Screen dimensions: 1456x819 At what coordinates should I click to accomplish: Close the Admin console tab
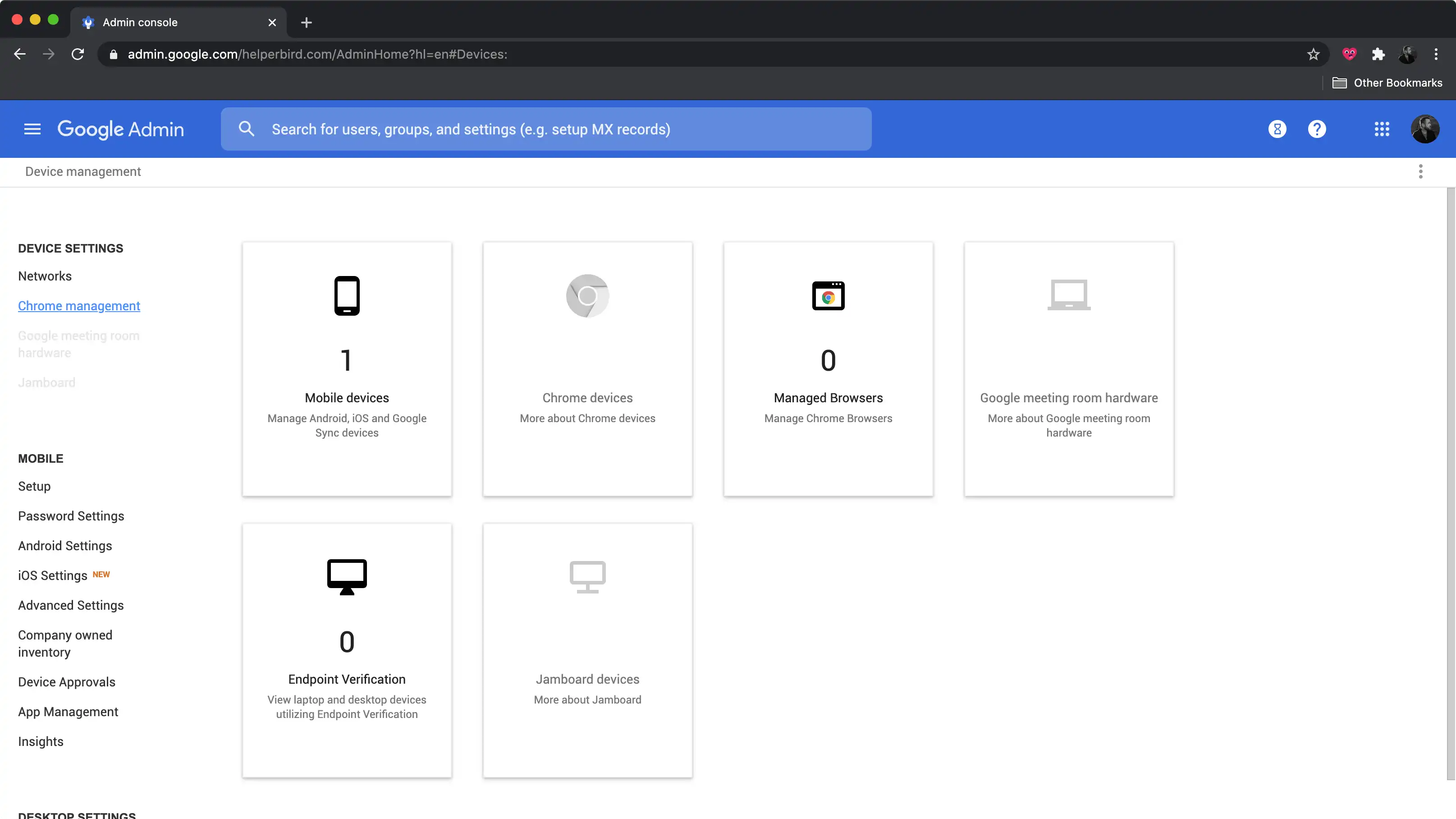[272, 23]
